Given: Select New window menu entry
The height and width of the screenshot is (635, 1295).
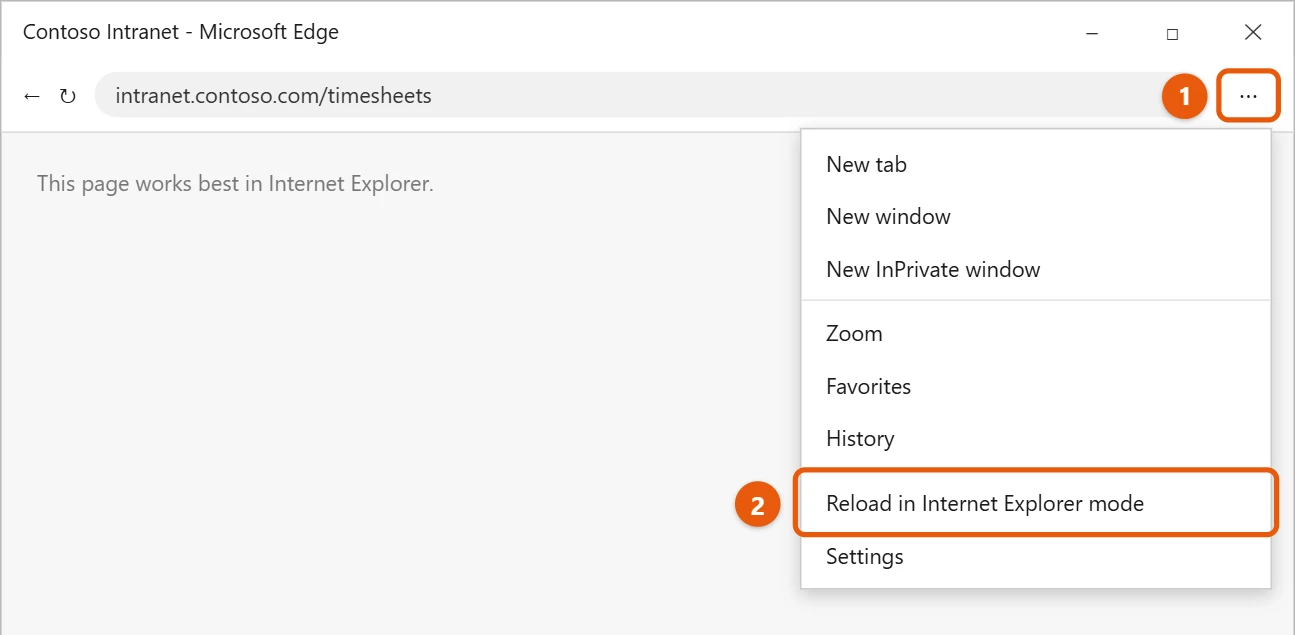Looking at the screenshot, I should 1036,217.
